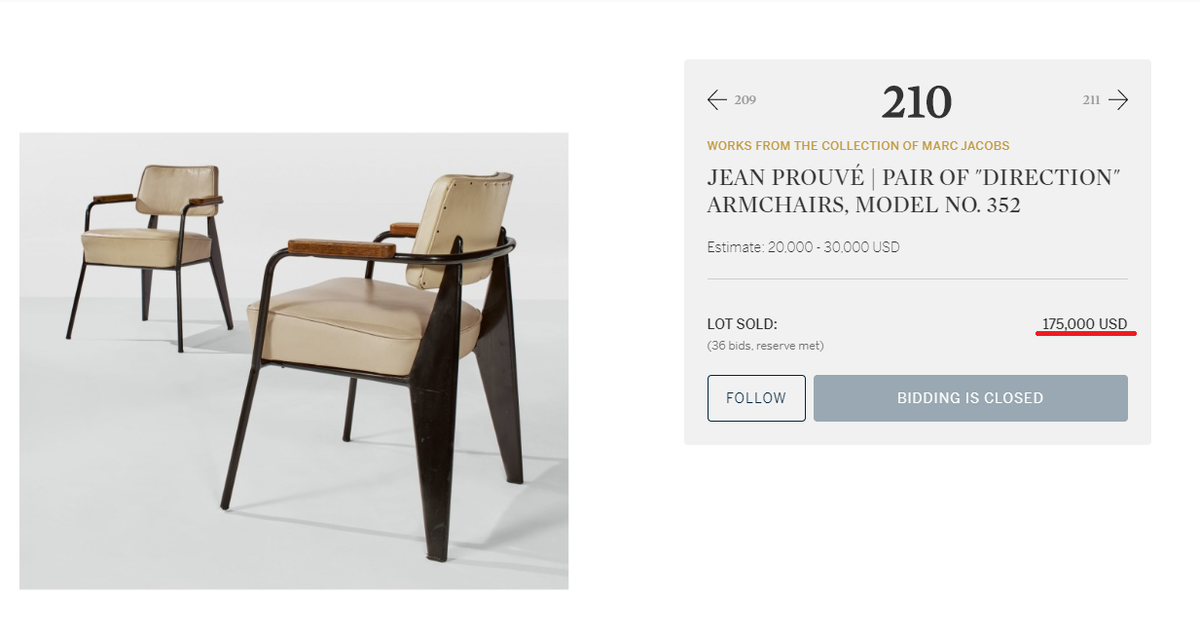
Task: Open the armchairs product photo
Action: (294, 361)
